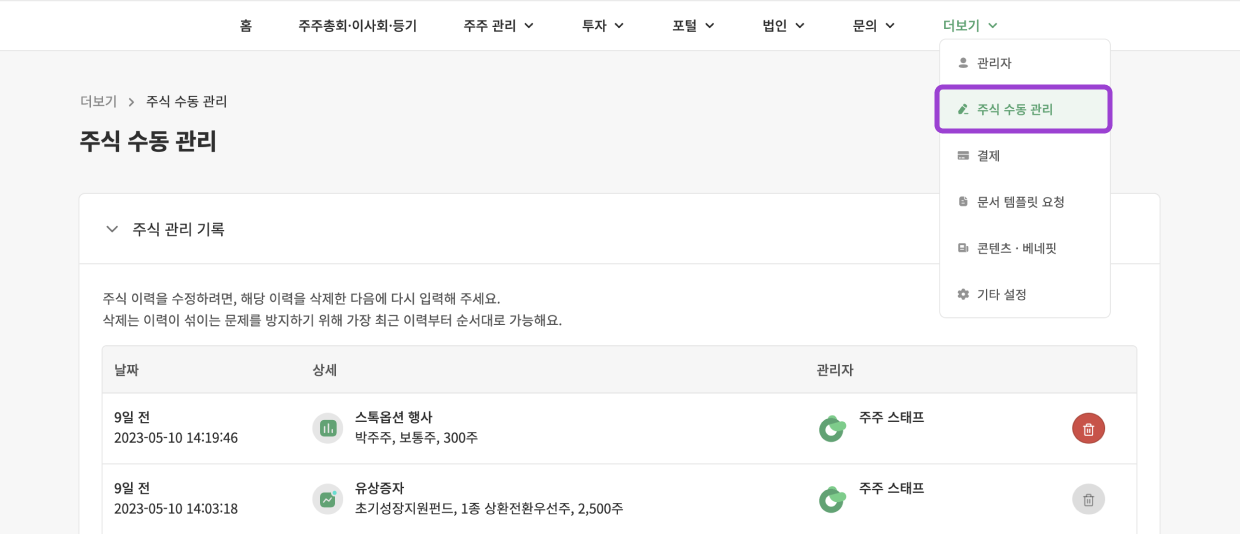
Task: Collapse the 주식 관리 기록 section
Action: point(112,229)
